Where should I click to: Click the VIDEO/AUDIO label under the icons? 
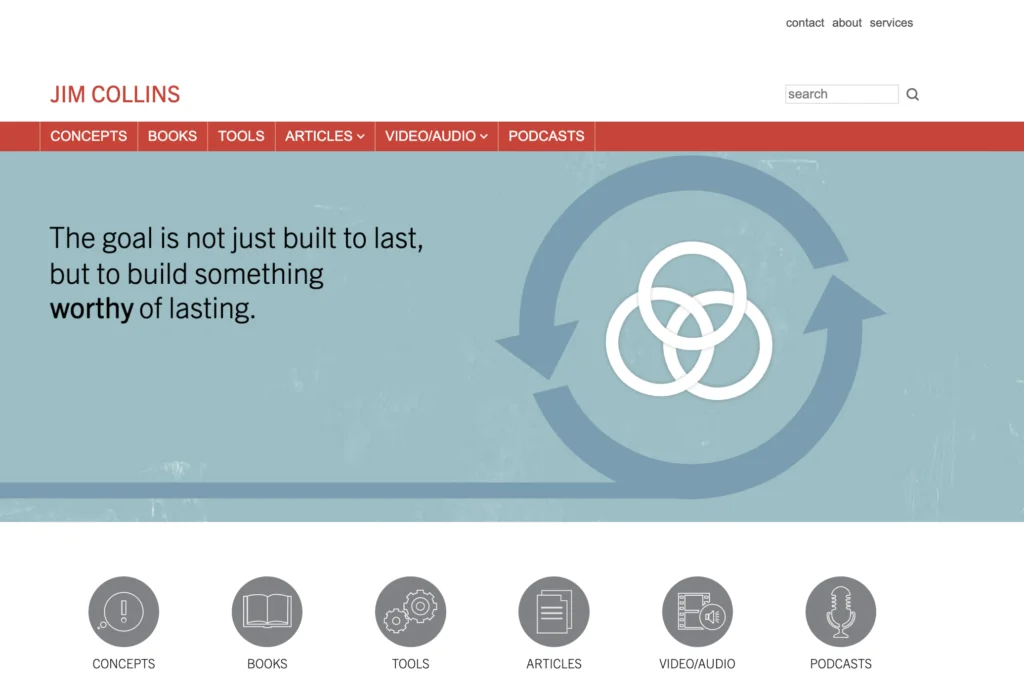(697, 664)
